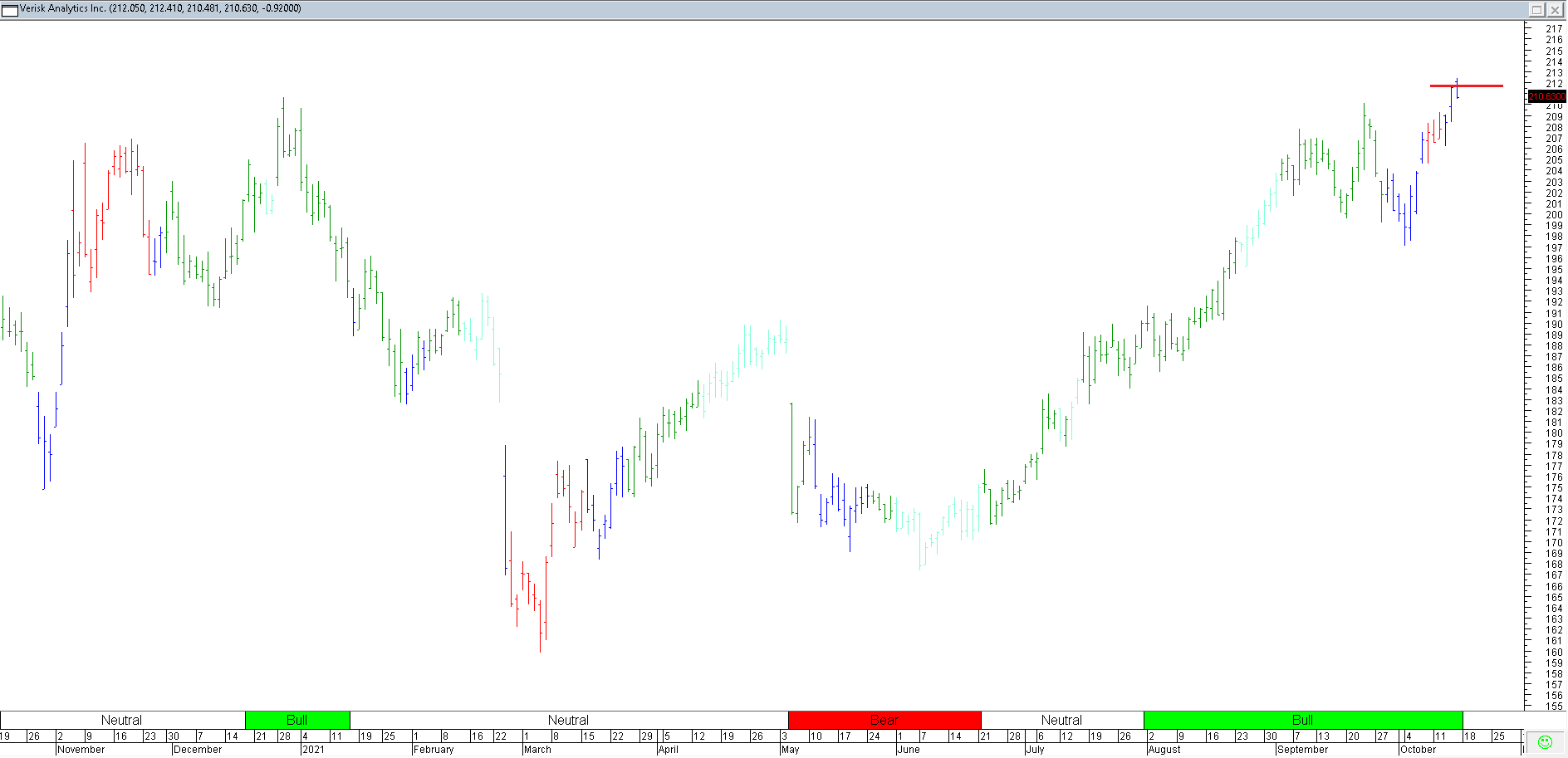Image resolution: width=1568 pixels, height=758 pixels.
Task: Click the 210.6300 current price label
Action: [x=1546, y=96]
